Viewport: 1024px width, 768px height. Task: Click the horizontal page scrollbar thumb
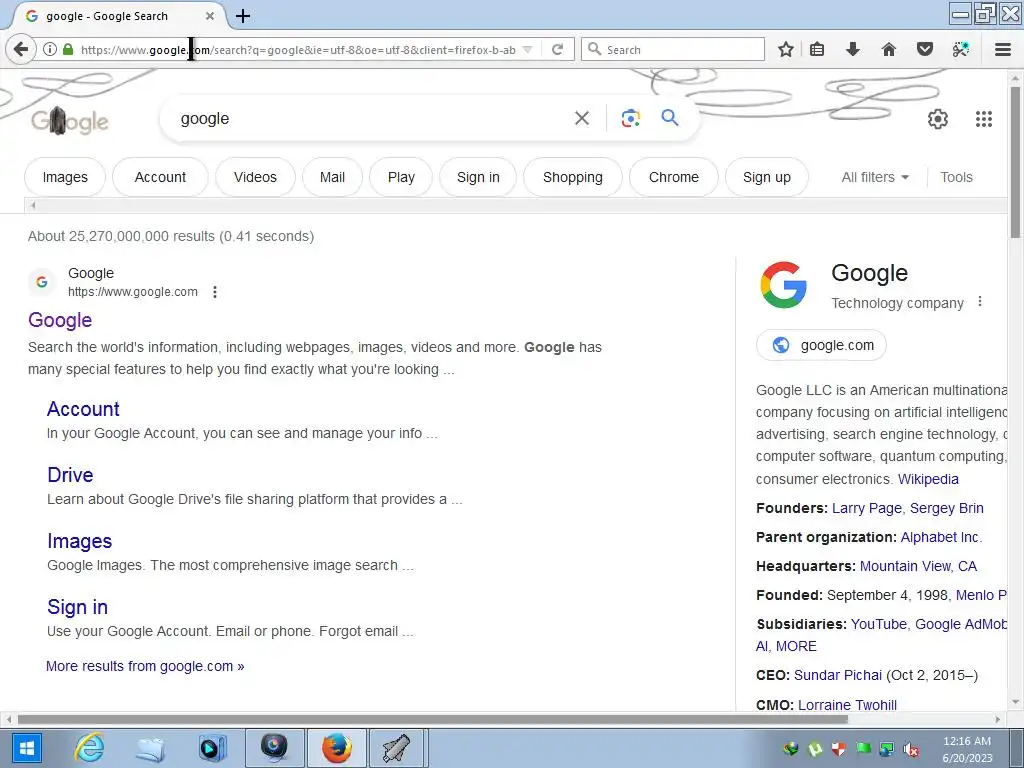432,719
